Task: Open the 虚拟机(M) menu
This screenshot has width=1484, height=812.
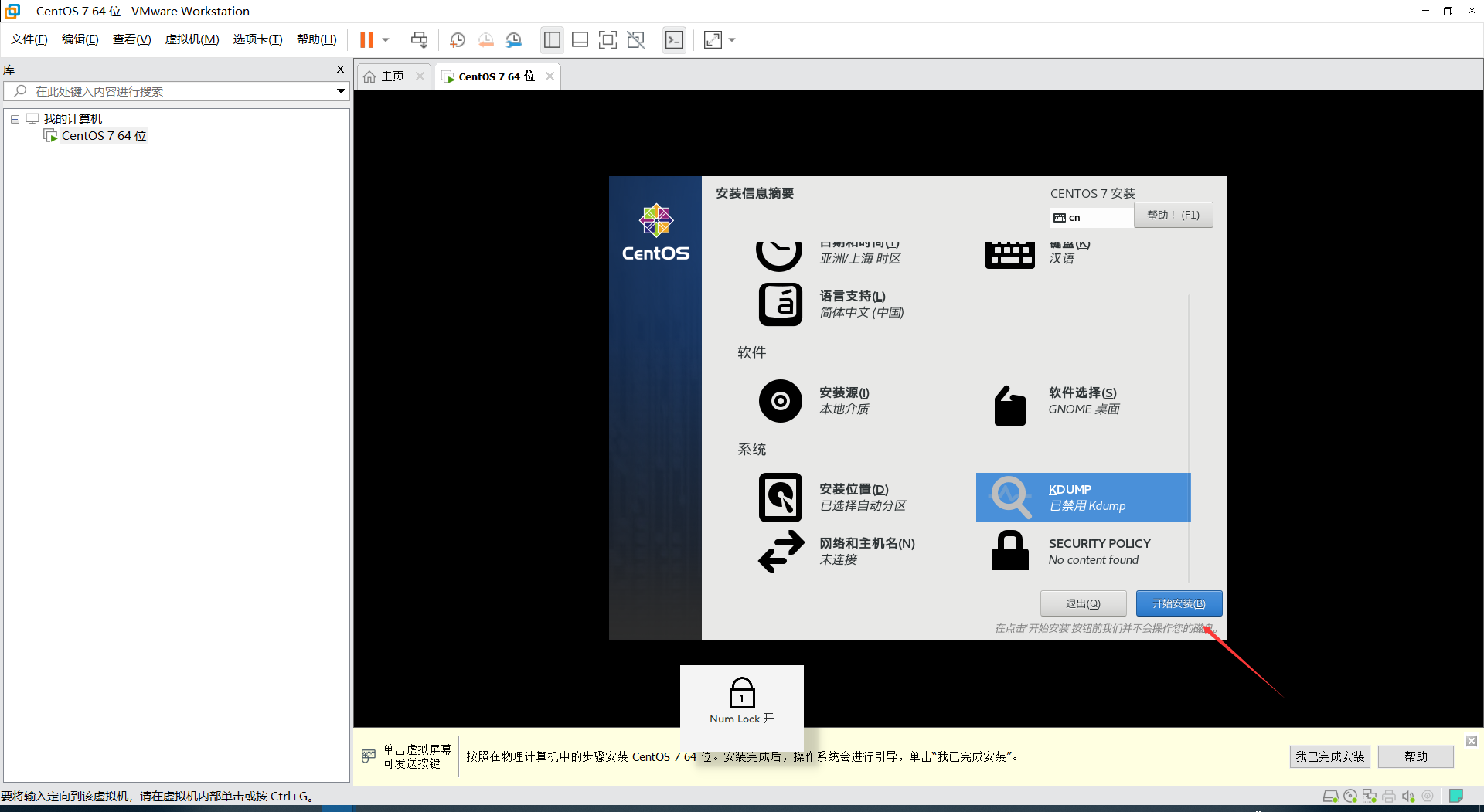Action: pos(192,39)
